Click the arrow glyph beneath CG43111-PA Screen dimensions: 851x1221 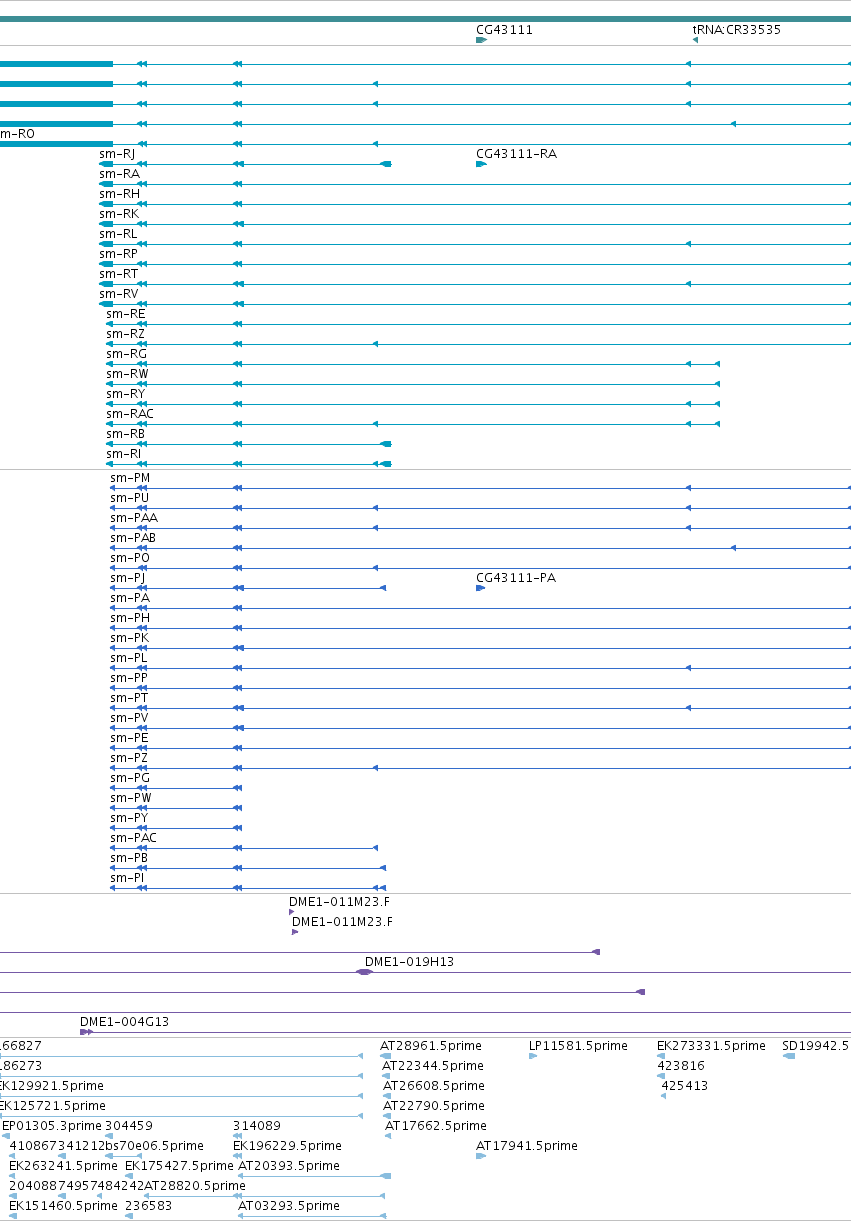(x=481, y=588)
